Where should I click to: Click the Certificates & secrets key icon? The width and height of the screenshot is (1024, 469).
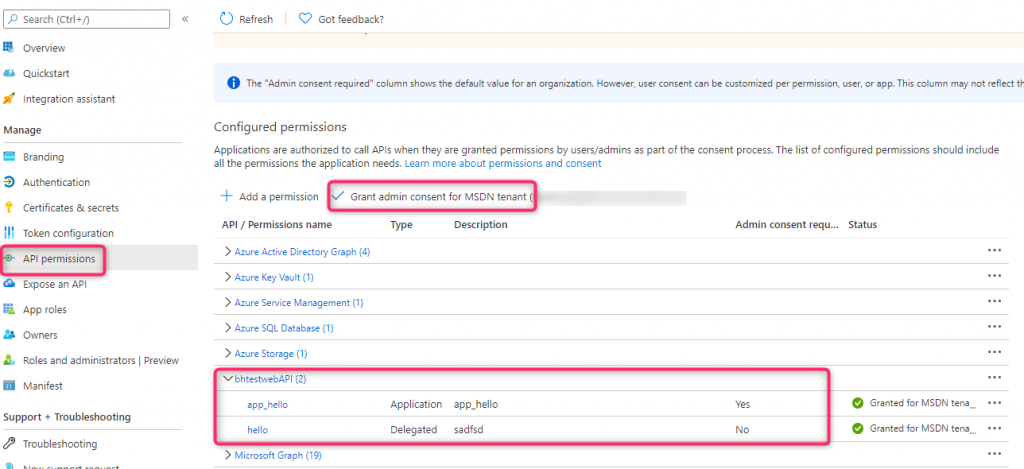pyautogui.click(x=8, y=208)
